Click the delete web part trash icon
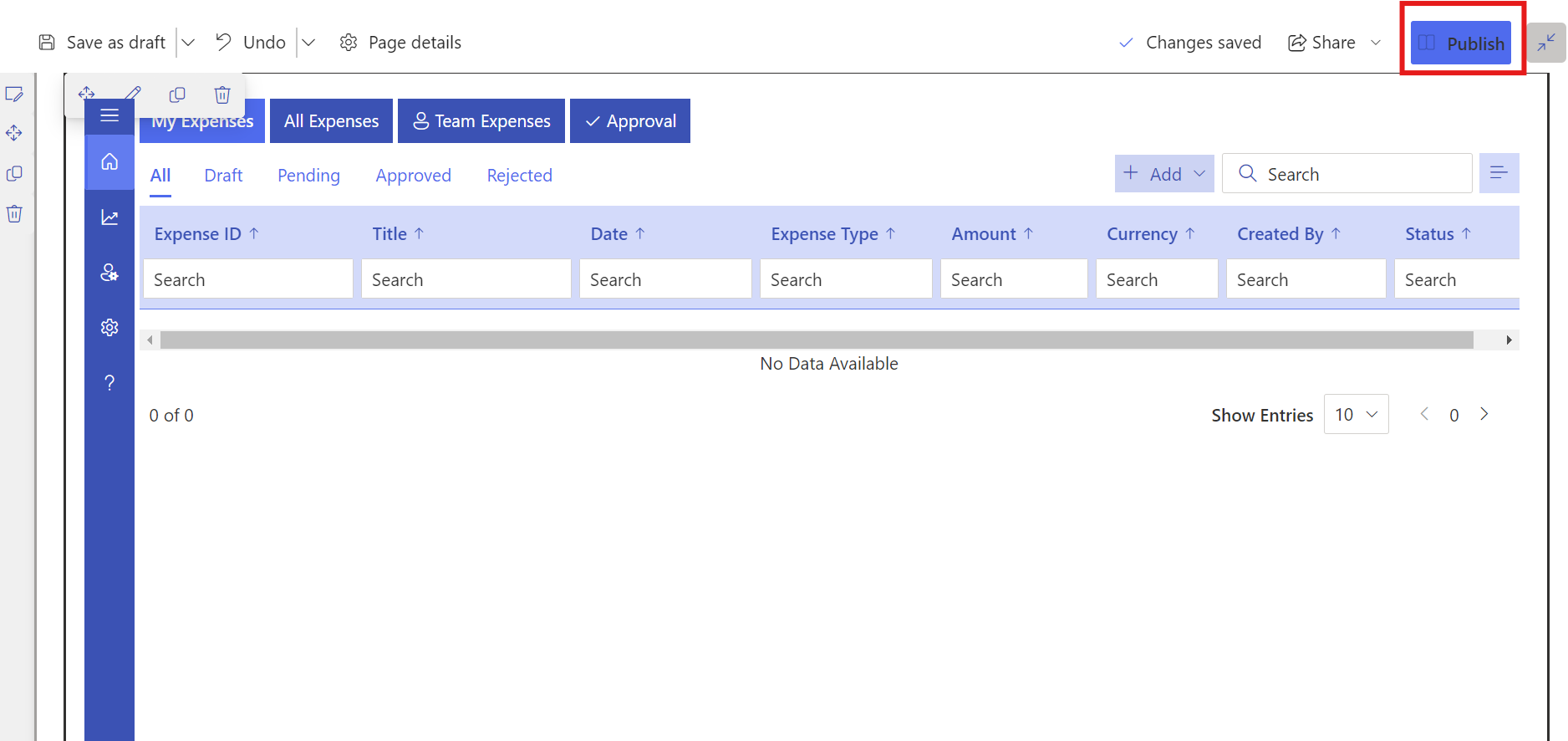The image size is (1568, 741). pos(222,95)
